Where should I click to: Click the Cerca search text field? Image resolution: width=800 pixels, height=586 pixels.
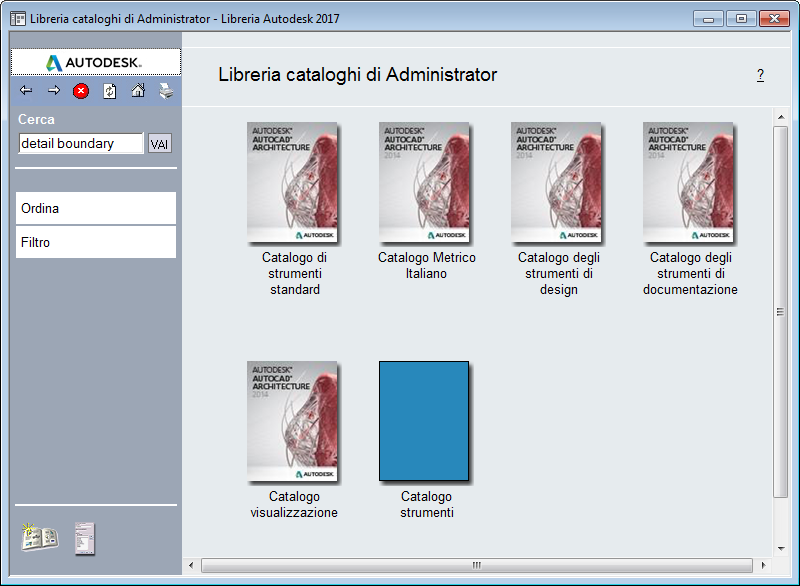[81, 143]
